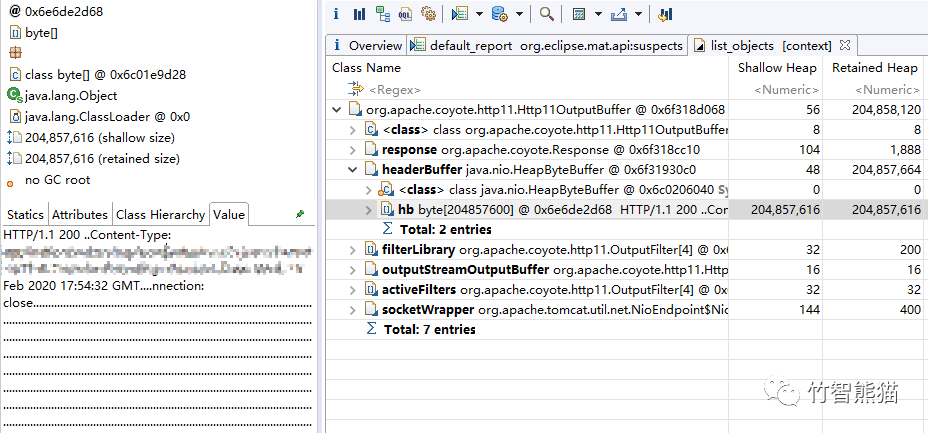Expand the activeFilters OutputFilter[4] node

tap(353, 289)
